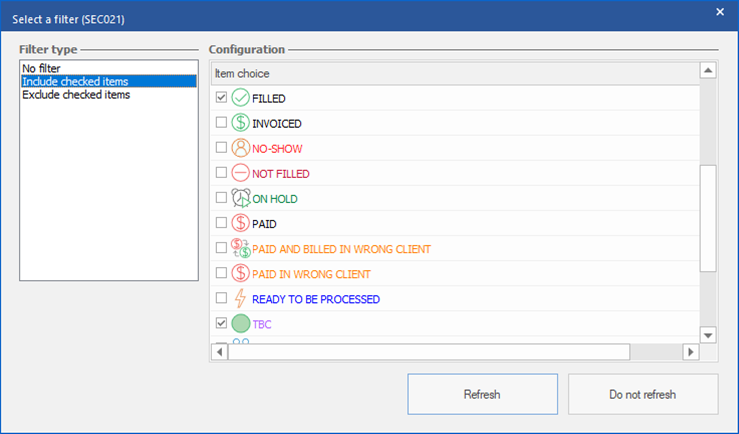Select Exclude checked items filter type
The height and width of the screenshot is (434, 739).
(x=76, y=95)
